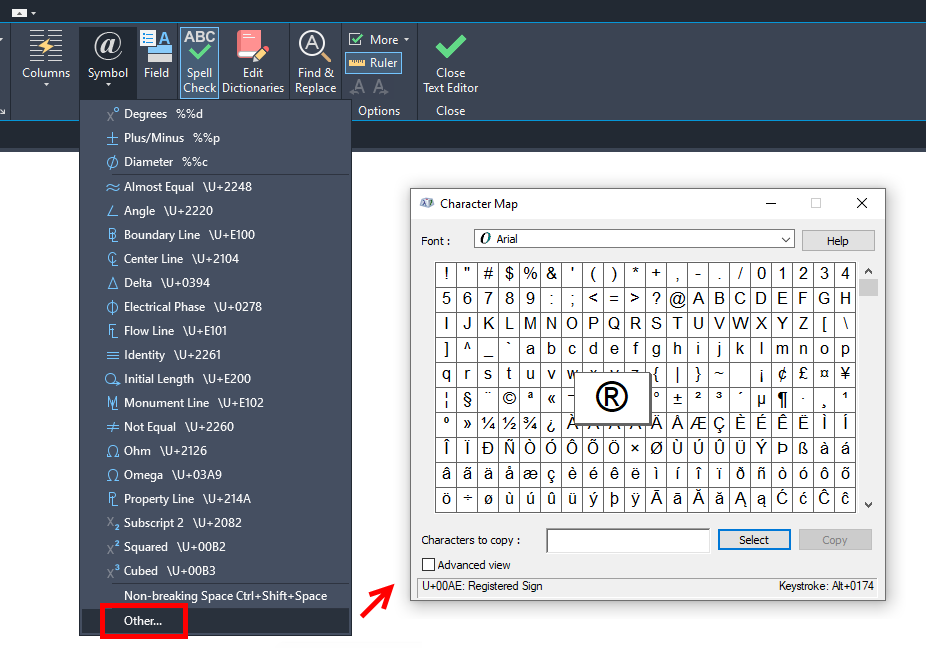Click the Character Map title icon
Viewport: 926px width, 648px height.
pyautogui.click(x=426, y=203)
